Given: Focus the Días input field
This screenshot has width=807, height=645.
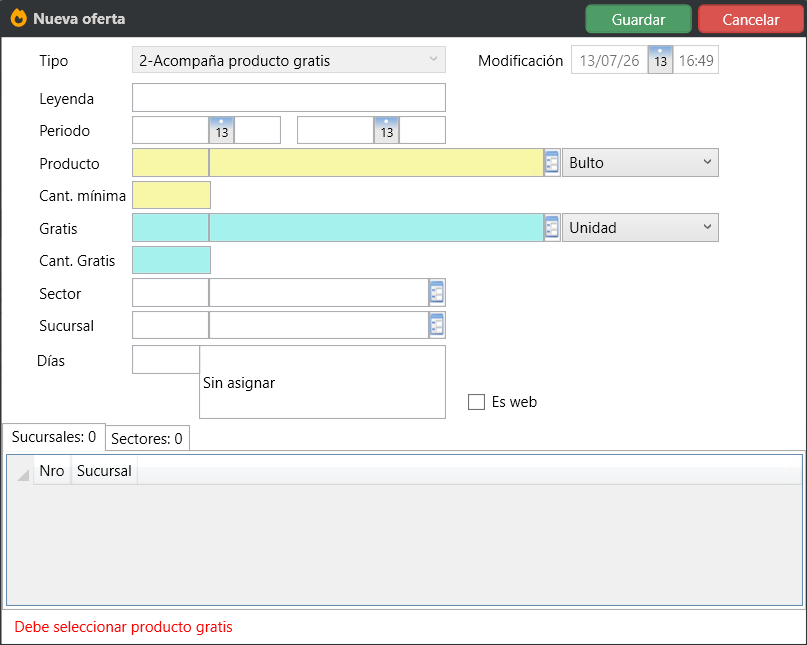Looking at the screenshot, I should coord(166,360).
